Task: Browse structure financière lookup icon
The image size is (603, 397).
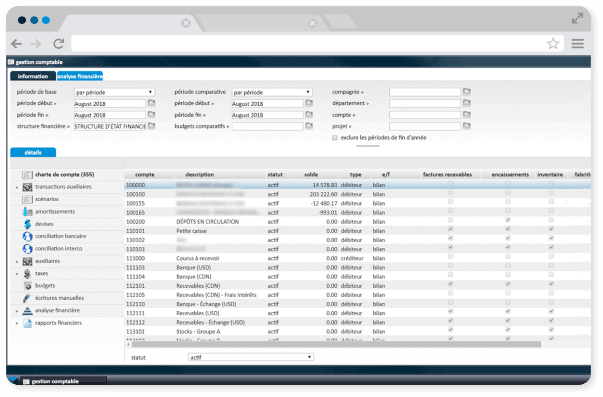Action: click(x=152, y=126)
